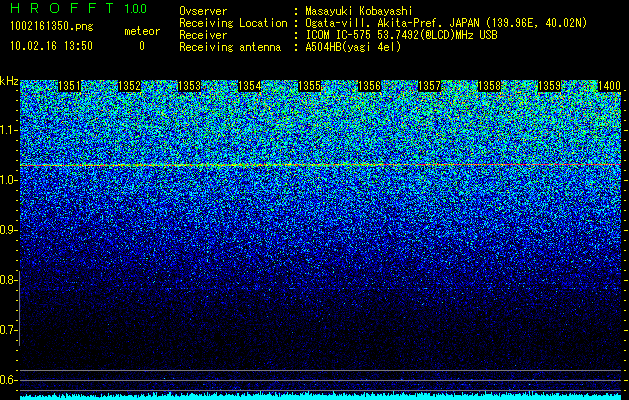Click the meteor count value 0
The width and height of the screenshot is (629, 400).
click(x=142, y=46)
